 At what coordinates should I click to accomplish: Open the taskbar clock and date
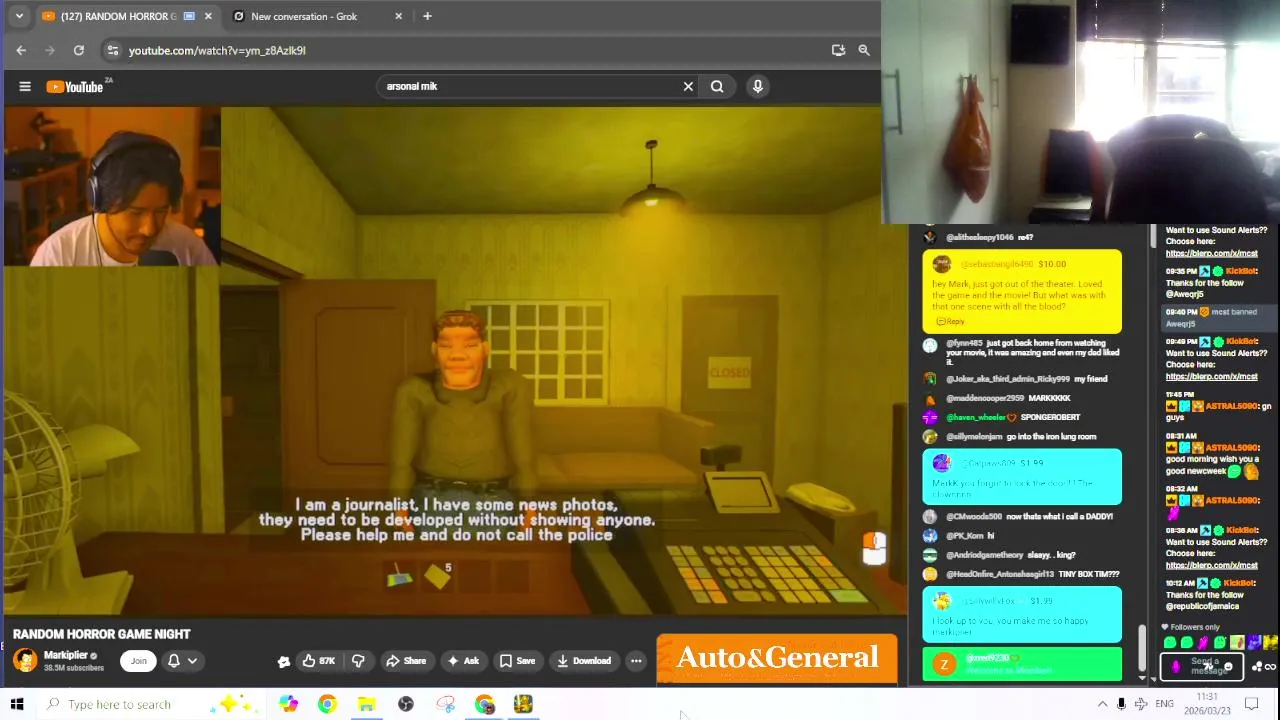pyautogui.click(x=1208, y=703)
